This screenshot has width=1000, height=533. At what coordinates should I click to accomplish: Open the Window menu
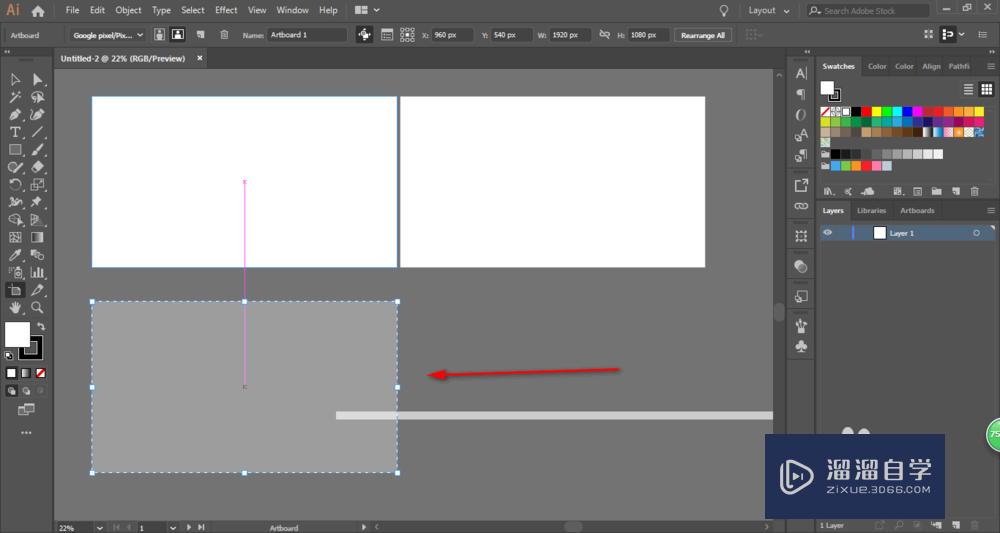(x=292, y=10)
